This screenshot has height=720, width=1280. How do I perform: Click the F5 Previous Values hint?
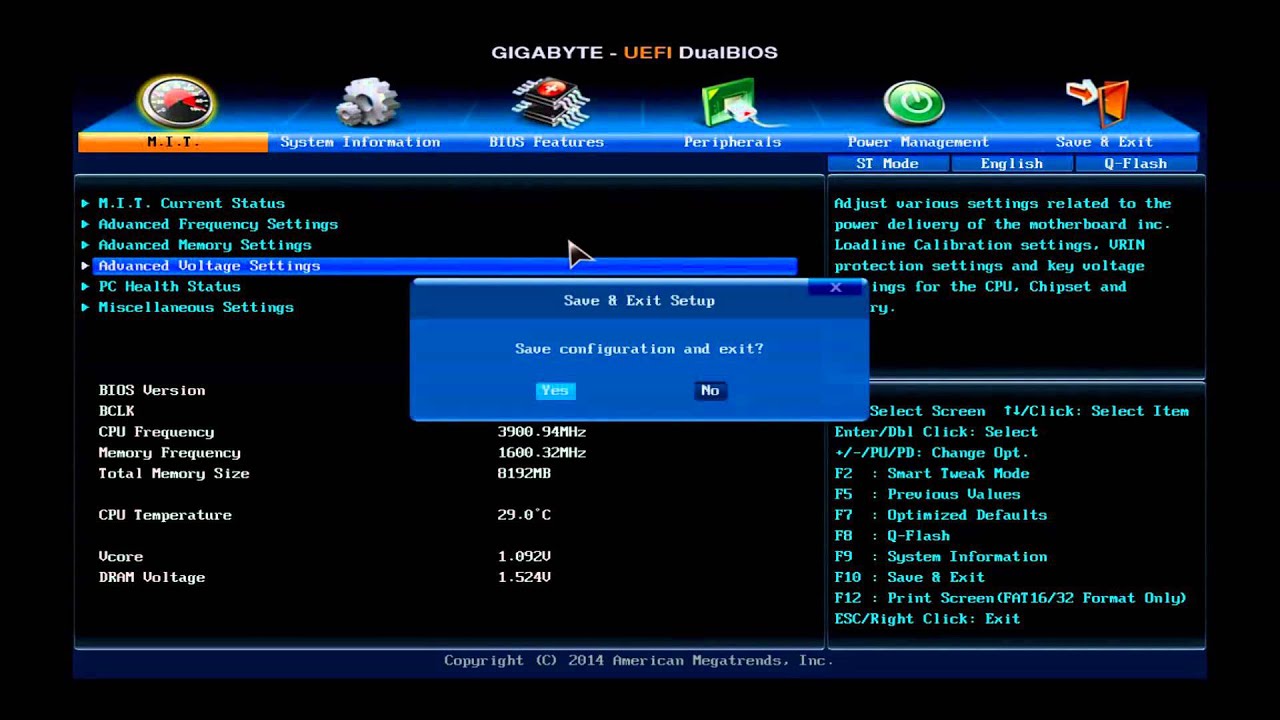[927, 495]
